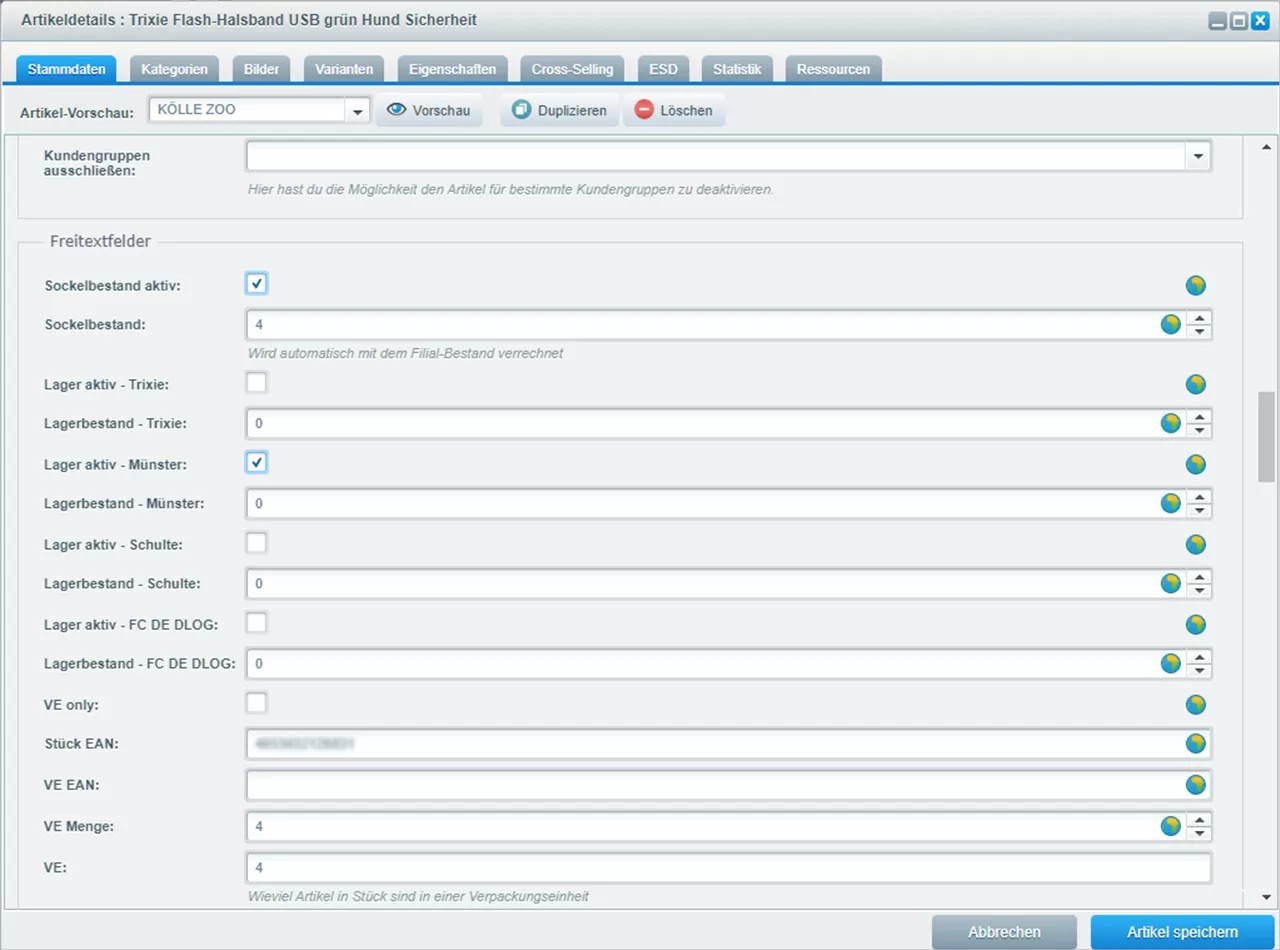Enable the Lager aktiv - Trixie checkbox
This screenshot has width=1280, height=950.
257,383
